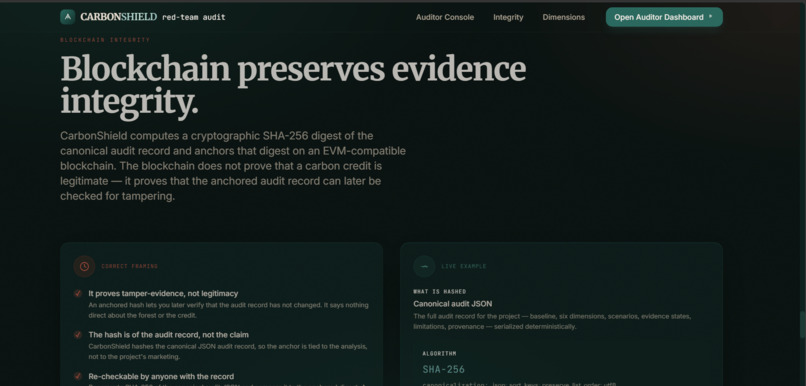
Task: Click the 'ALGORITHM' label
Action: (x=439, y=354)
